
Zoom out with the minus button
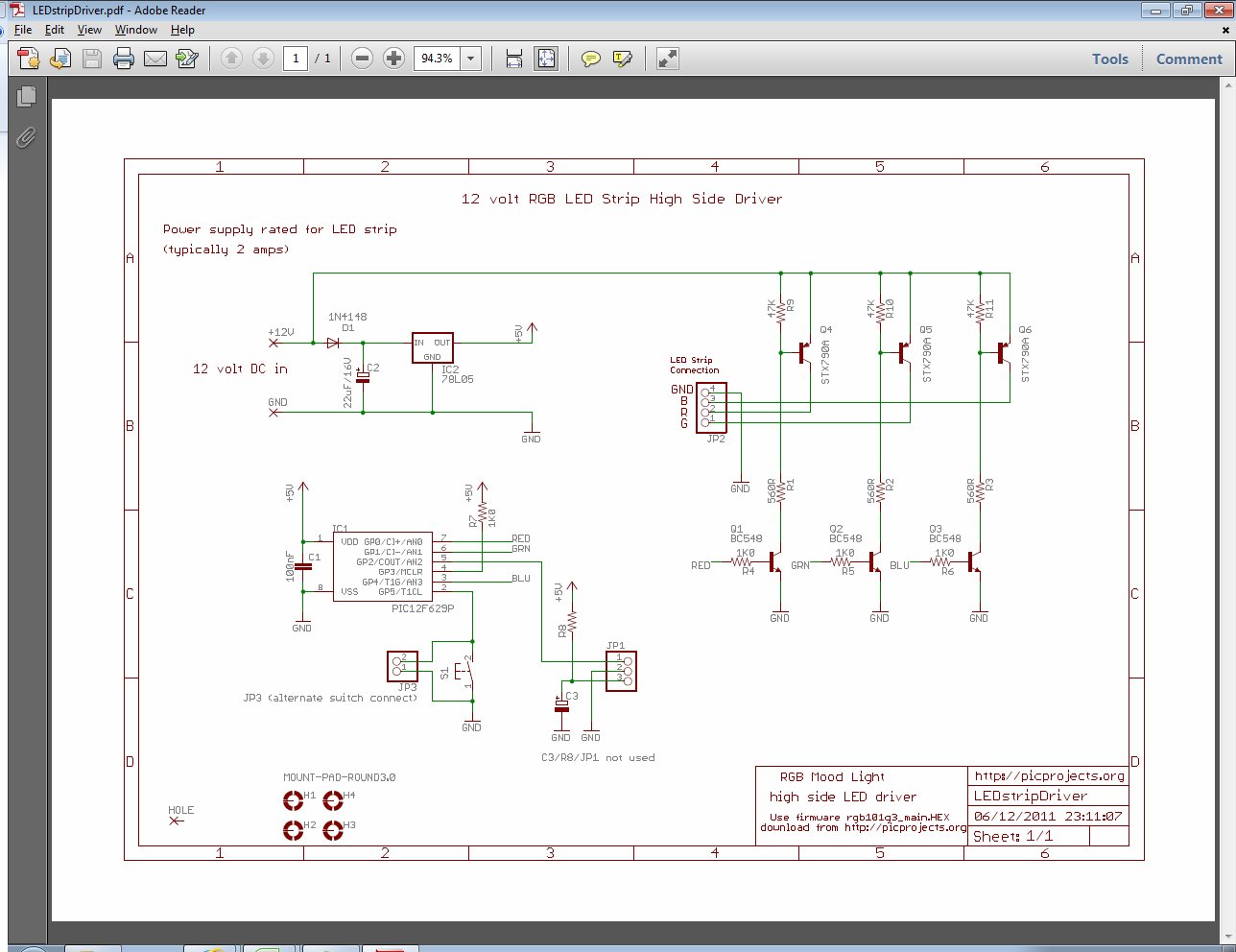362,59
